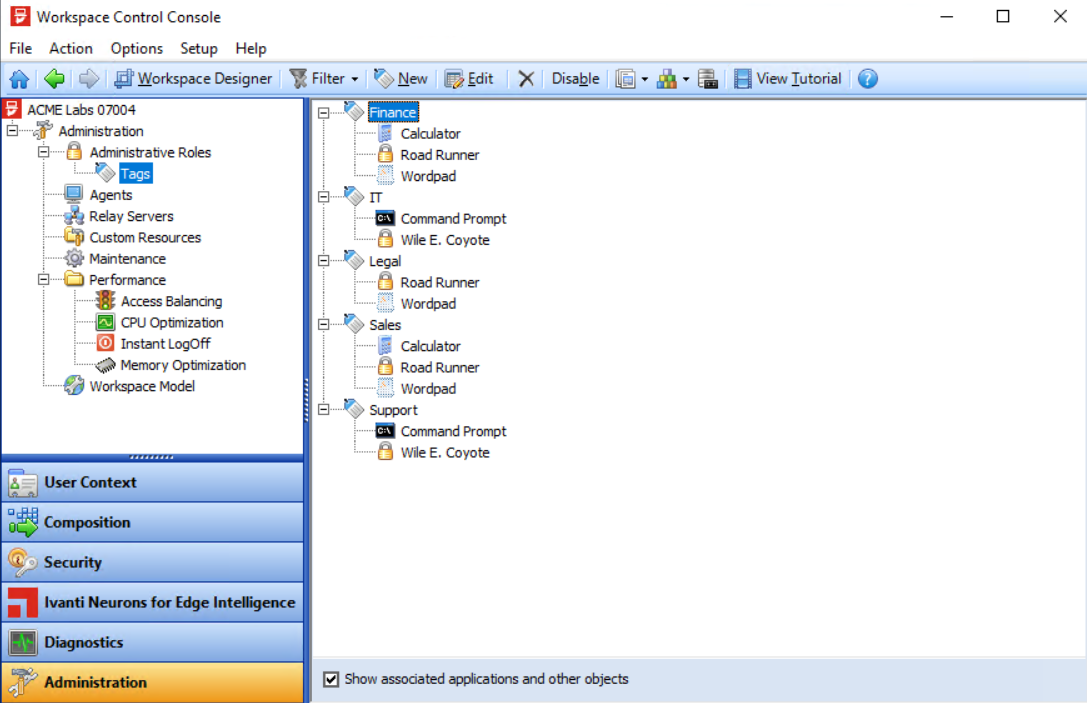Open the Filter dropdown arrow
This screenshot has height=703, width=1087.
[x=355, y=79]
